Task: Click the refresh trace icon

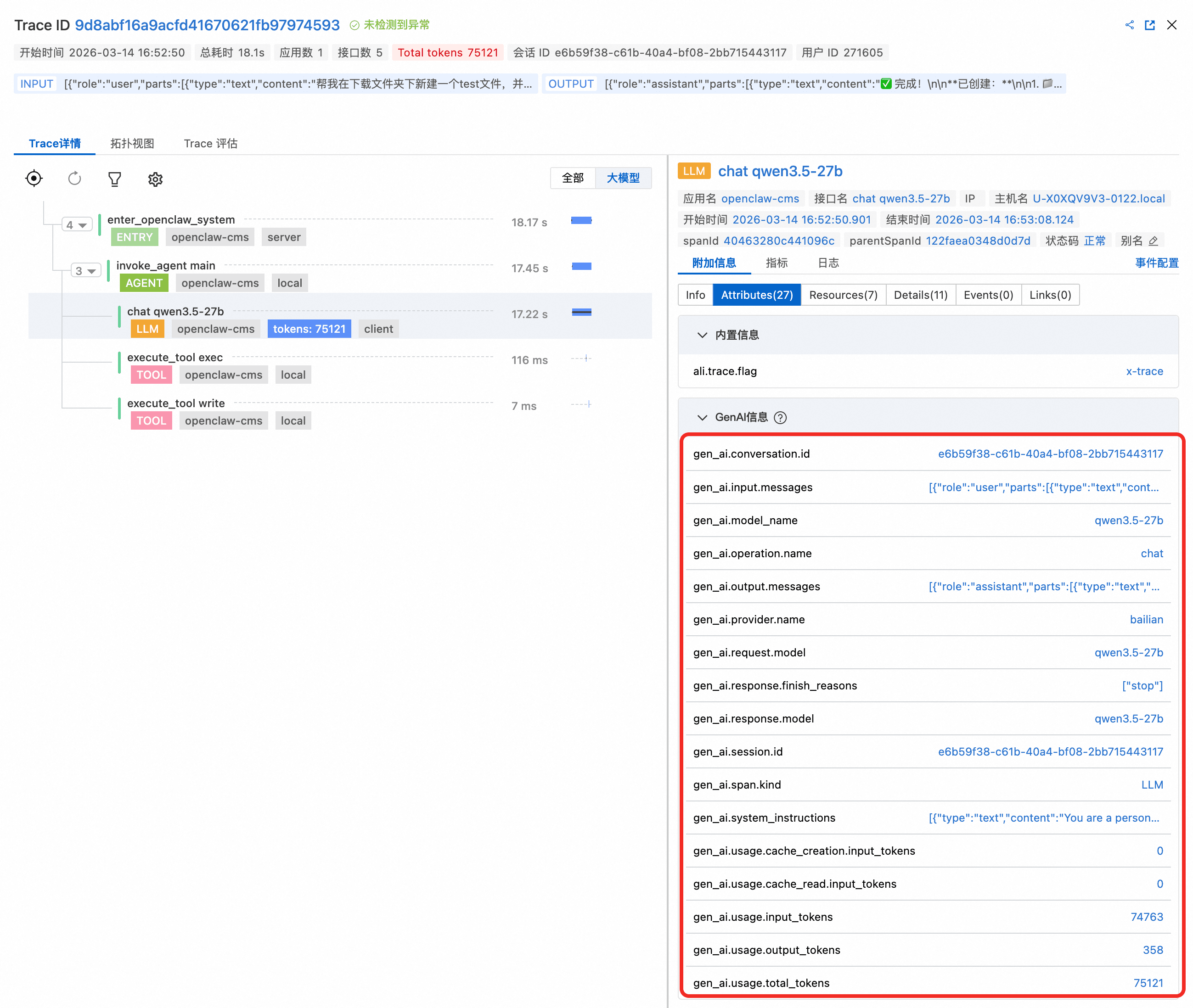Action: coord(74,179)
